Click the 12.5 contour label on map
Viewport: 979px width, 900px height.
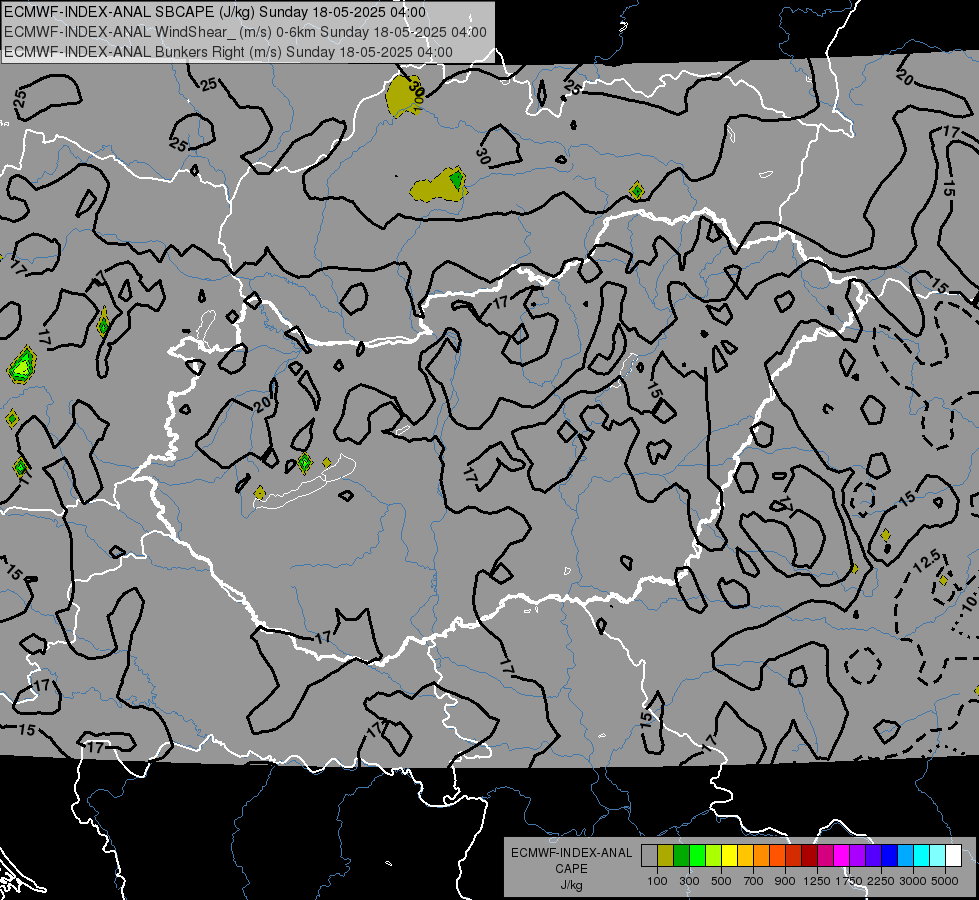coord(927,560)
